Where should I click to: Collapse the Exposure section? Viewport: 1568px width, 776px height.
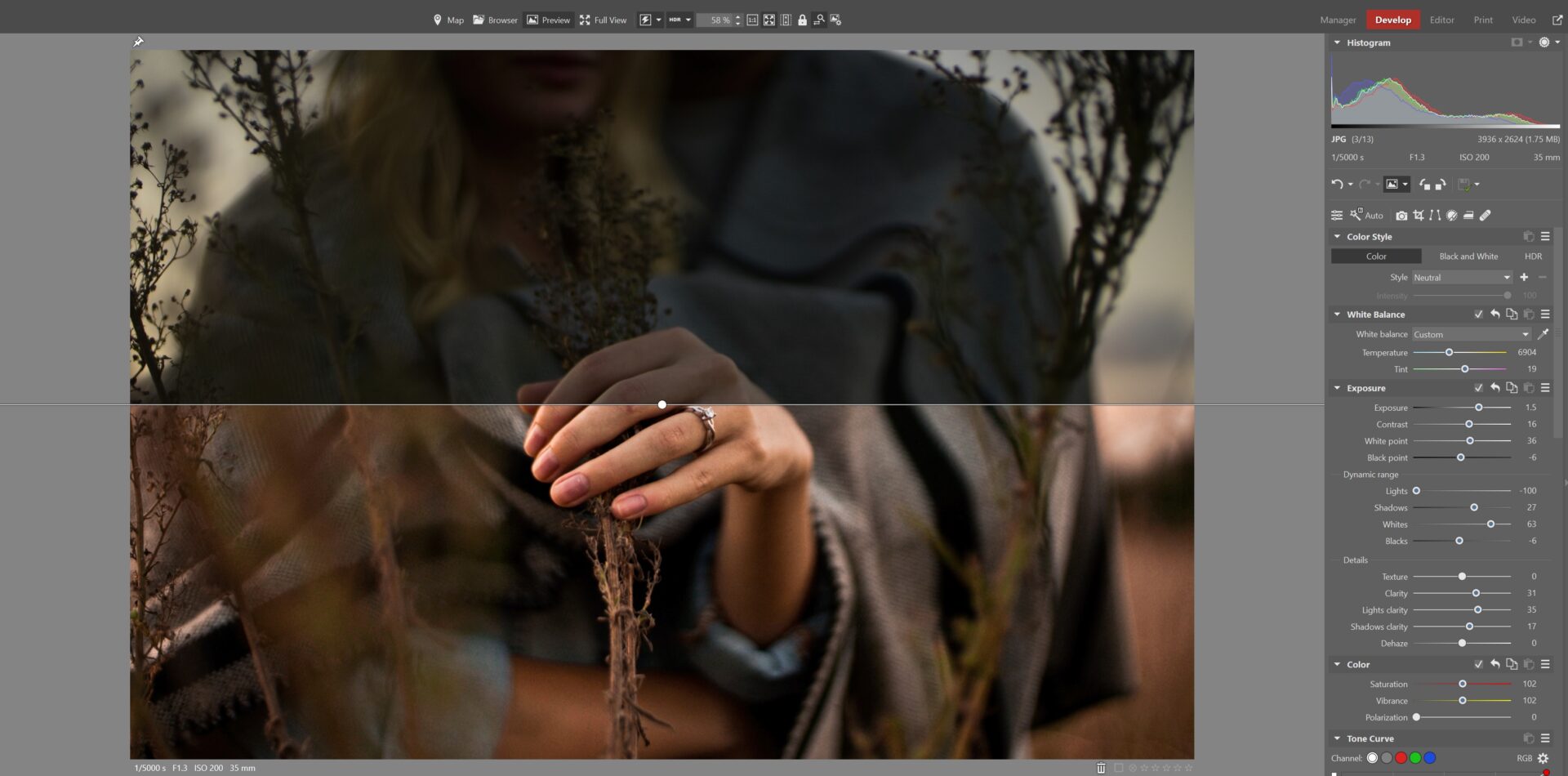(x=1337, y=388)
